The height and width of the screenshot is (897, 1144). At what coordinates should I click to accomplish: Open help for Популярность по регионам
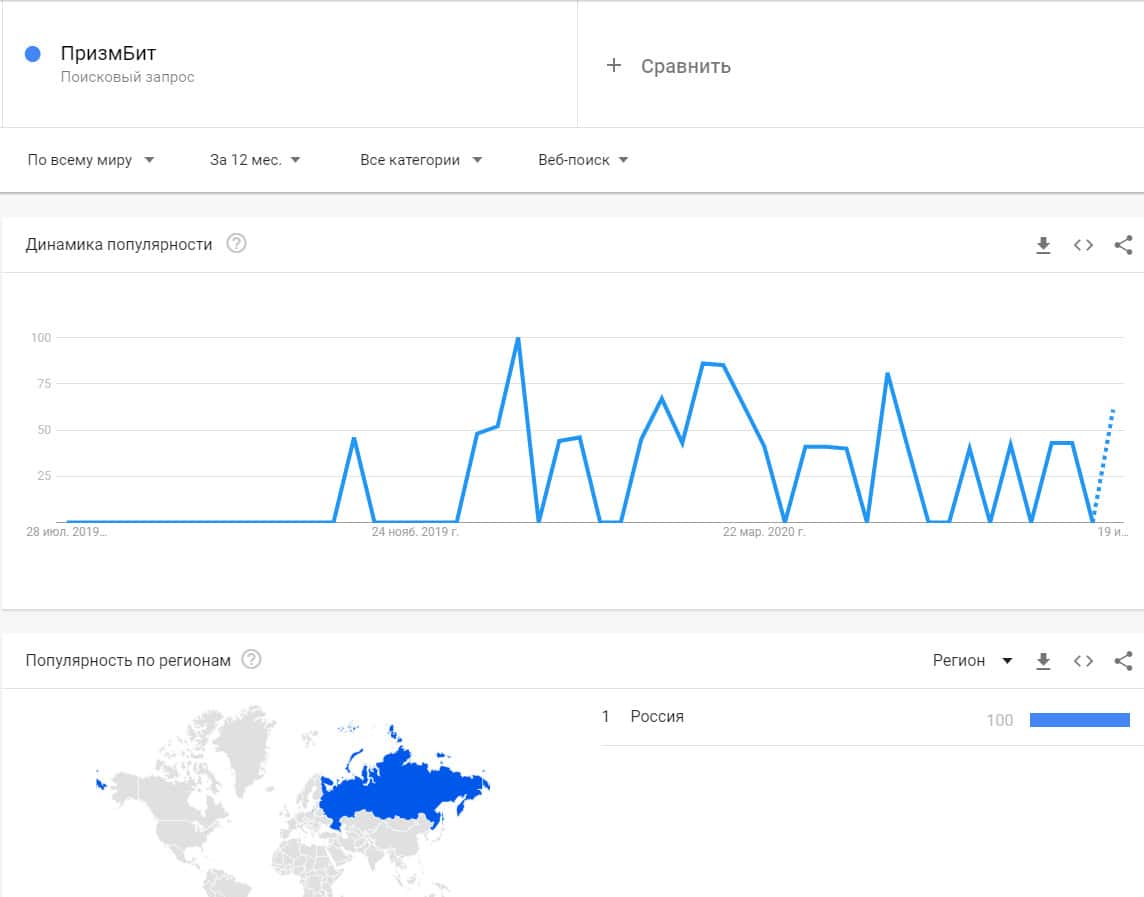click(252, 660)
